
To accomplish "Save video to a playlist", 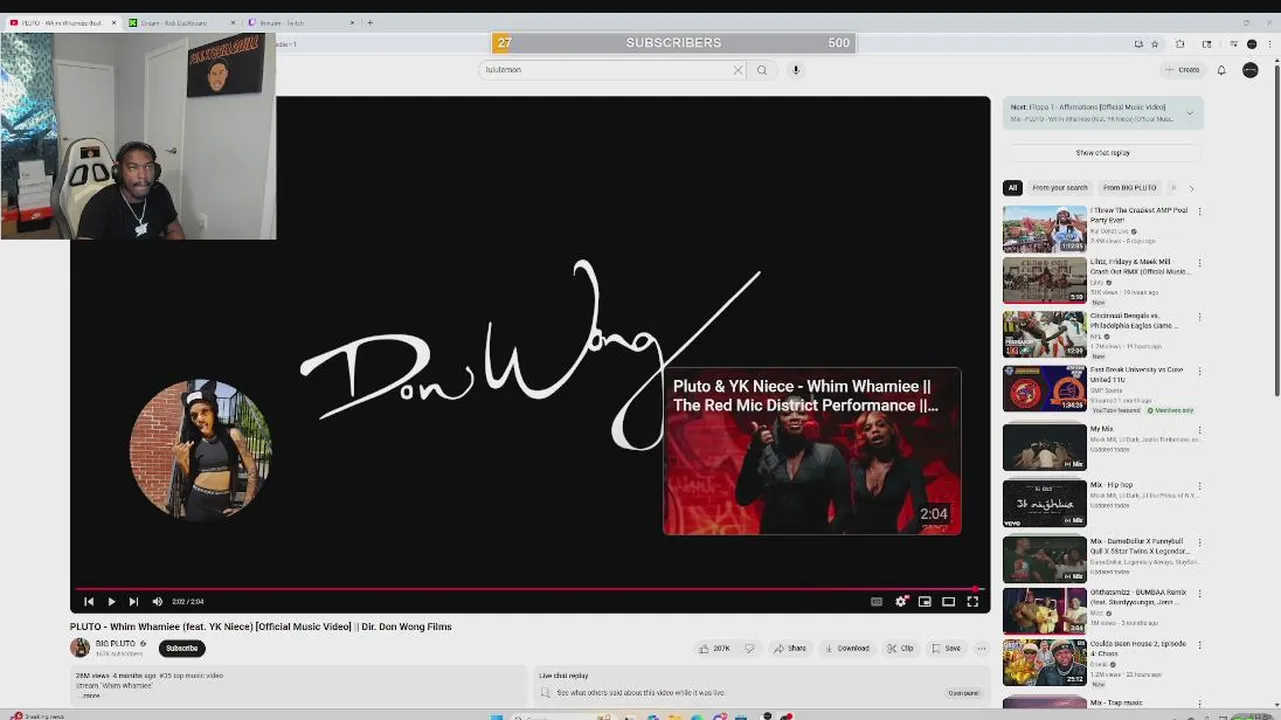I will click(x=946, y=648).
